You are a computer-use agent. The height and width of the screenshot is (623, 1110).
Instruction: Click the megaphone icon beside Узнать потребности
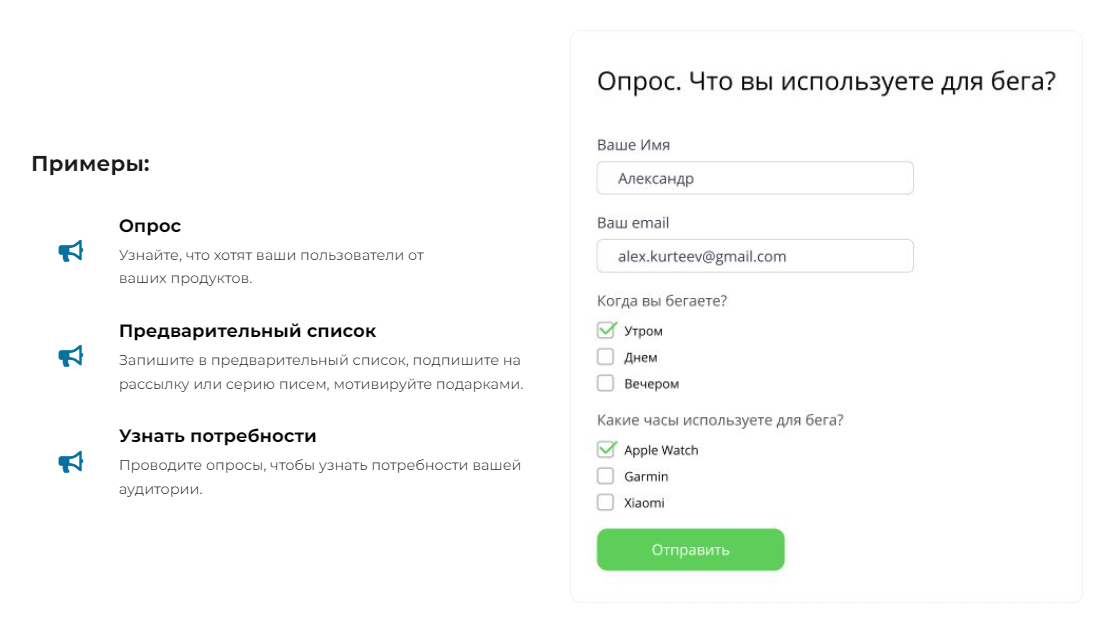[71, 462]
